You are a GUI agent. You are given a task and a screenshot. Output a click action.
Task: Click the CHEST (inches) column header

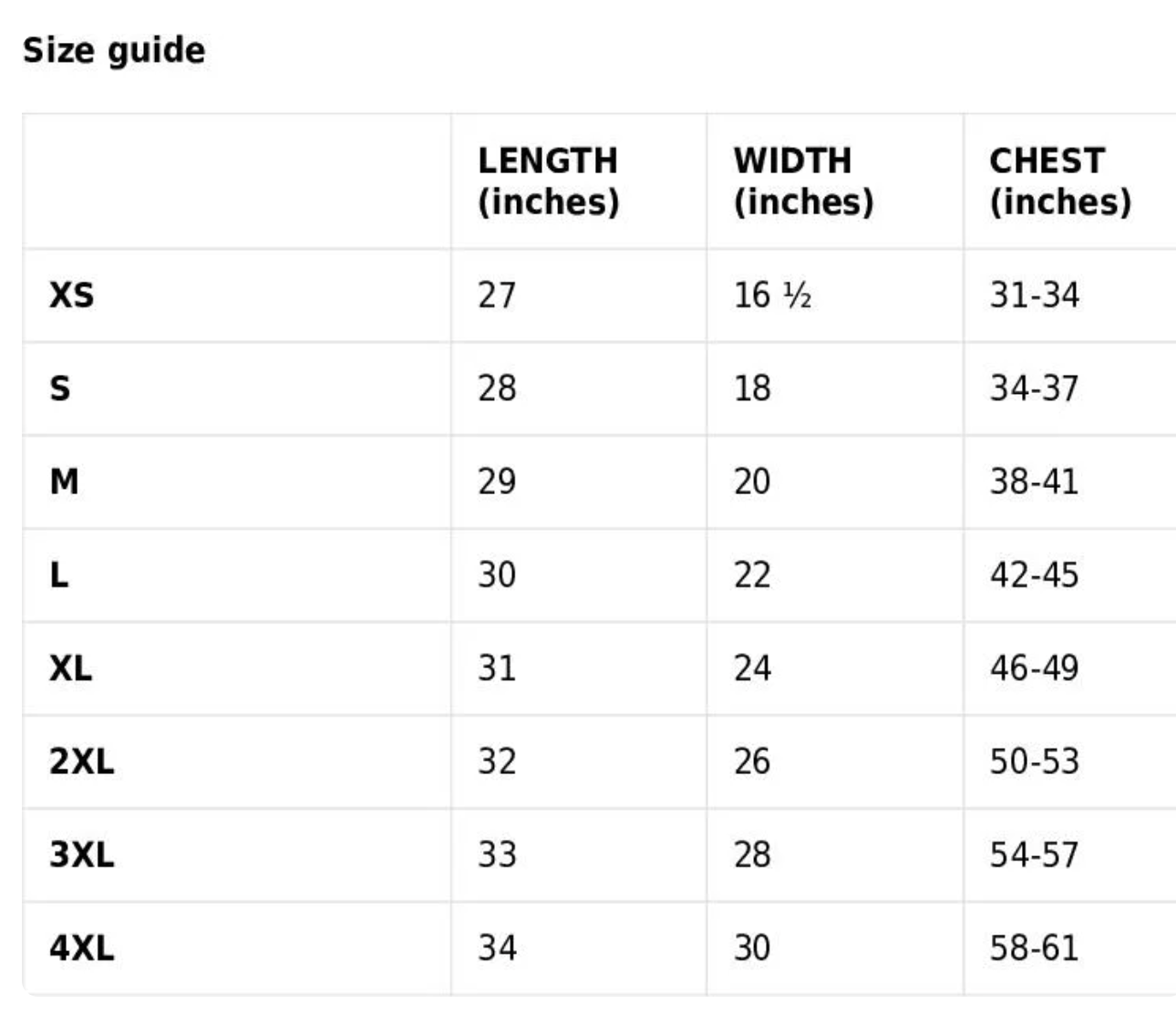click(x=1060, y=181)
